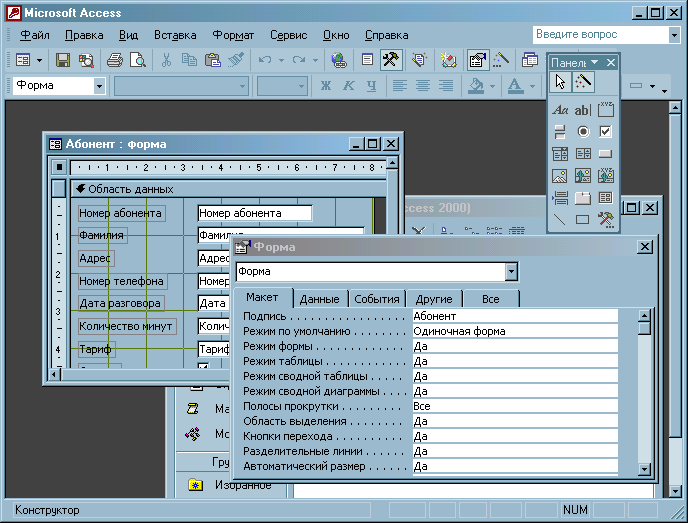Select the Option Button radio tool

click(x=583, y=132)
